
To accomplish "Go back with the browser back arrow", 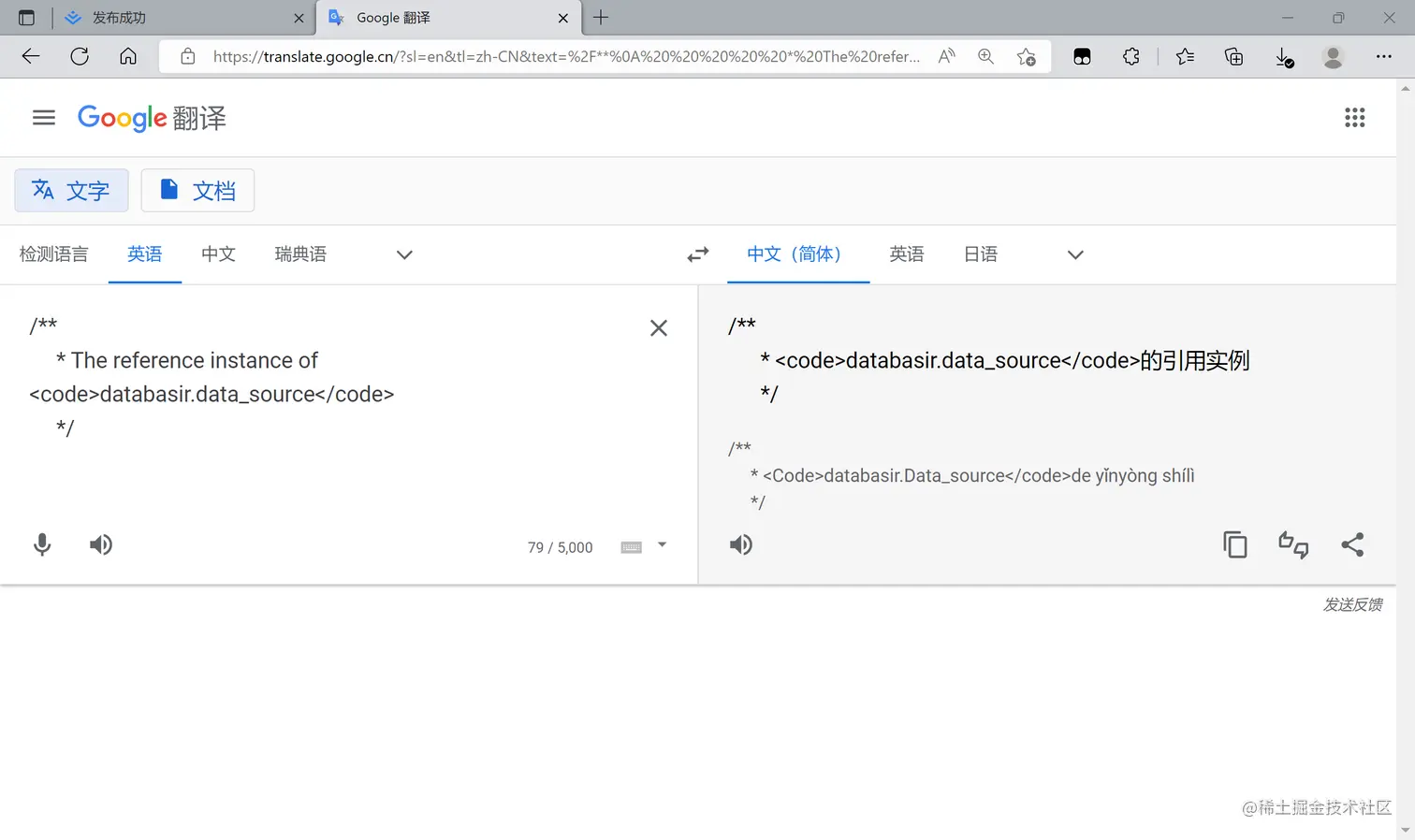I will (x=31, y=56).
